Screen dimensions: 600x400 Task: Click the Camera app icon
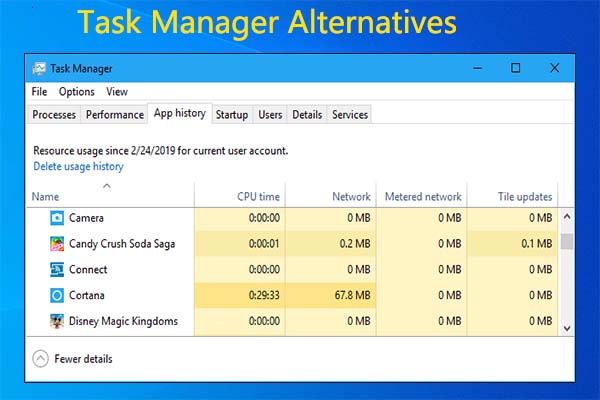(x=57, y=218)
